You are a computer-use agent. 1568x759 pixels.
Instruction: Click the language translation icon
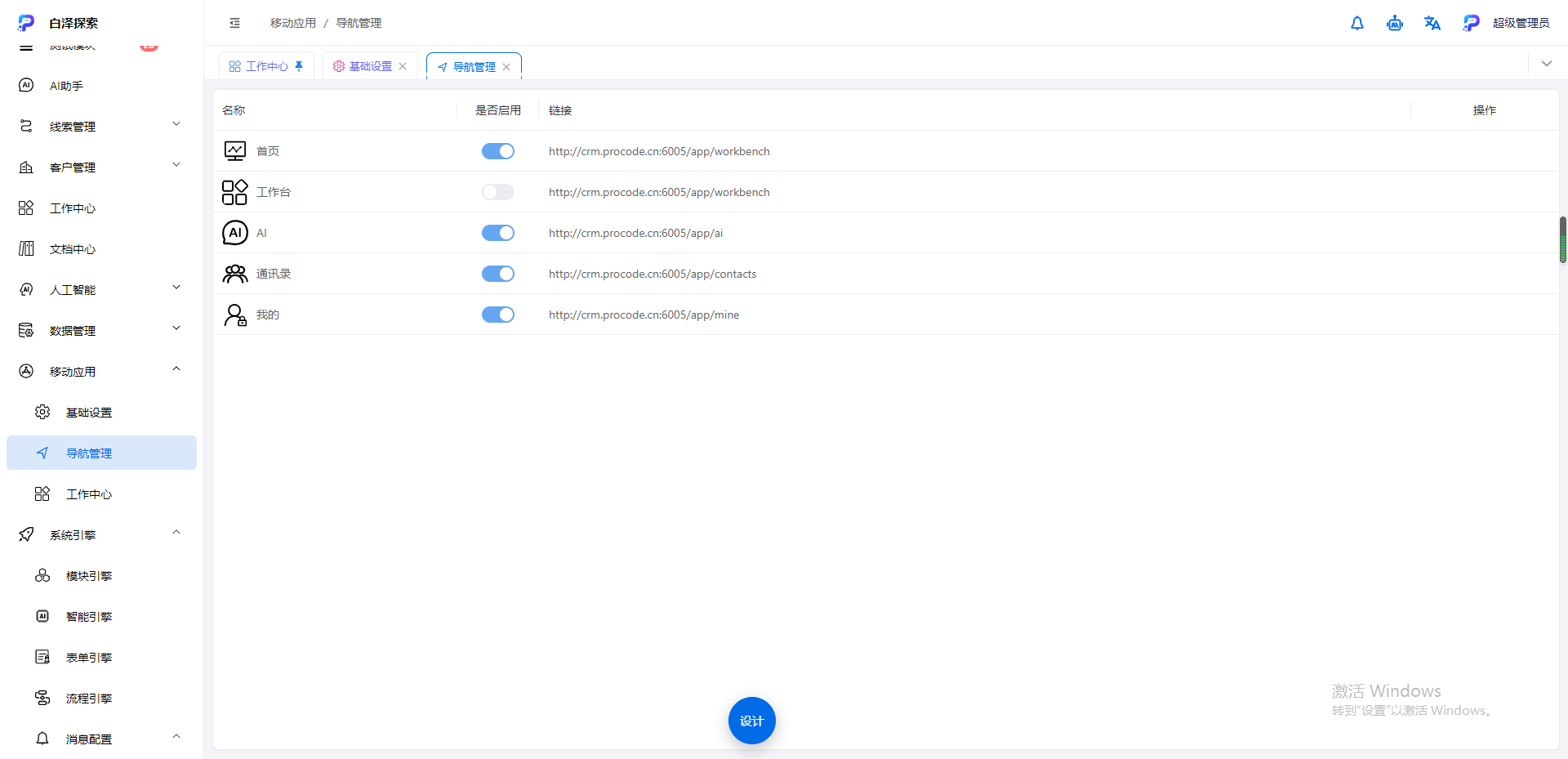click(1432, 23)
